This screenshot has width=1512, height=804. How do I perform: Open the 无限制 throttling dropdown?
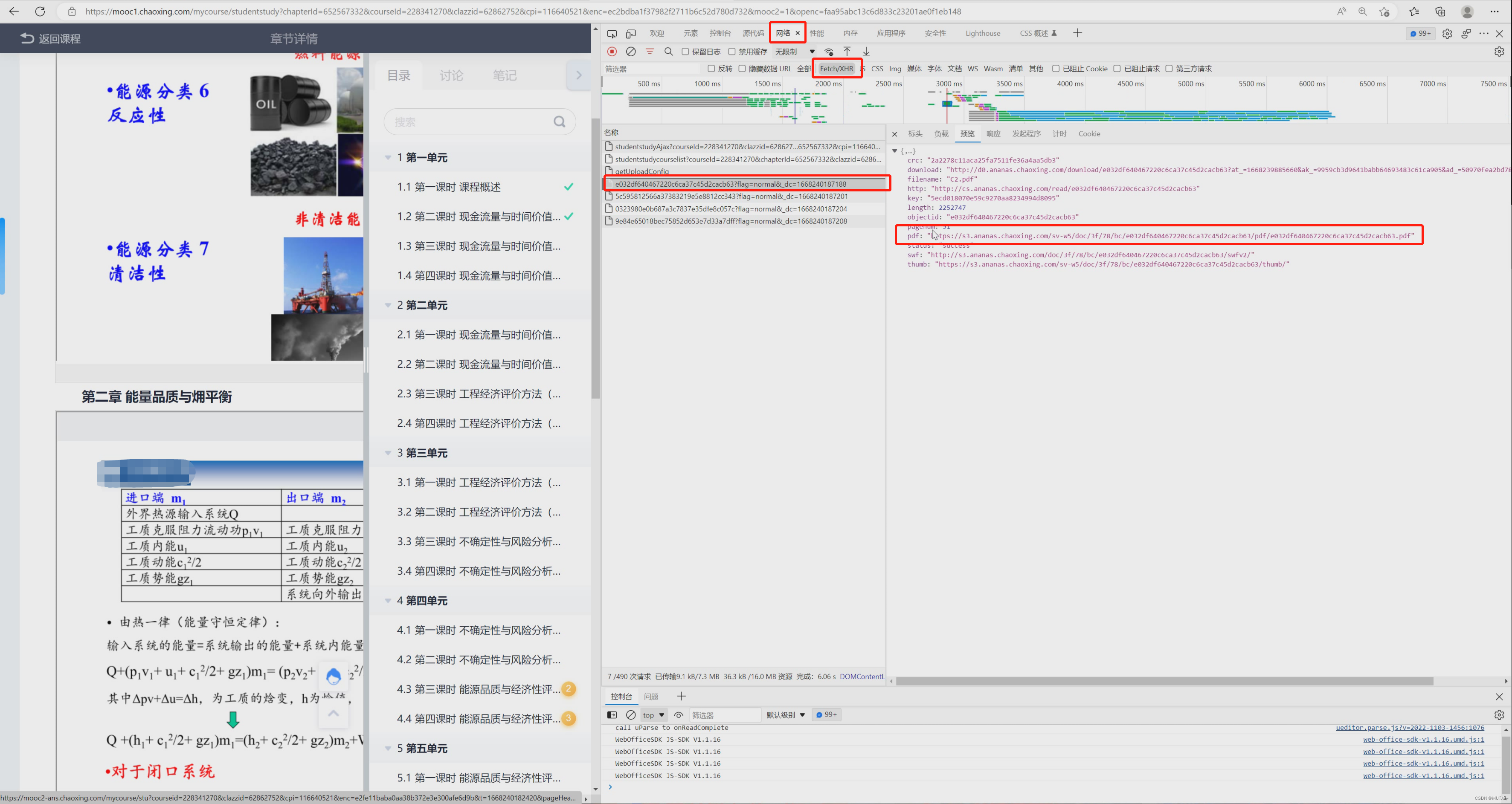[x=795, y=52]
